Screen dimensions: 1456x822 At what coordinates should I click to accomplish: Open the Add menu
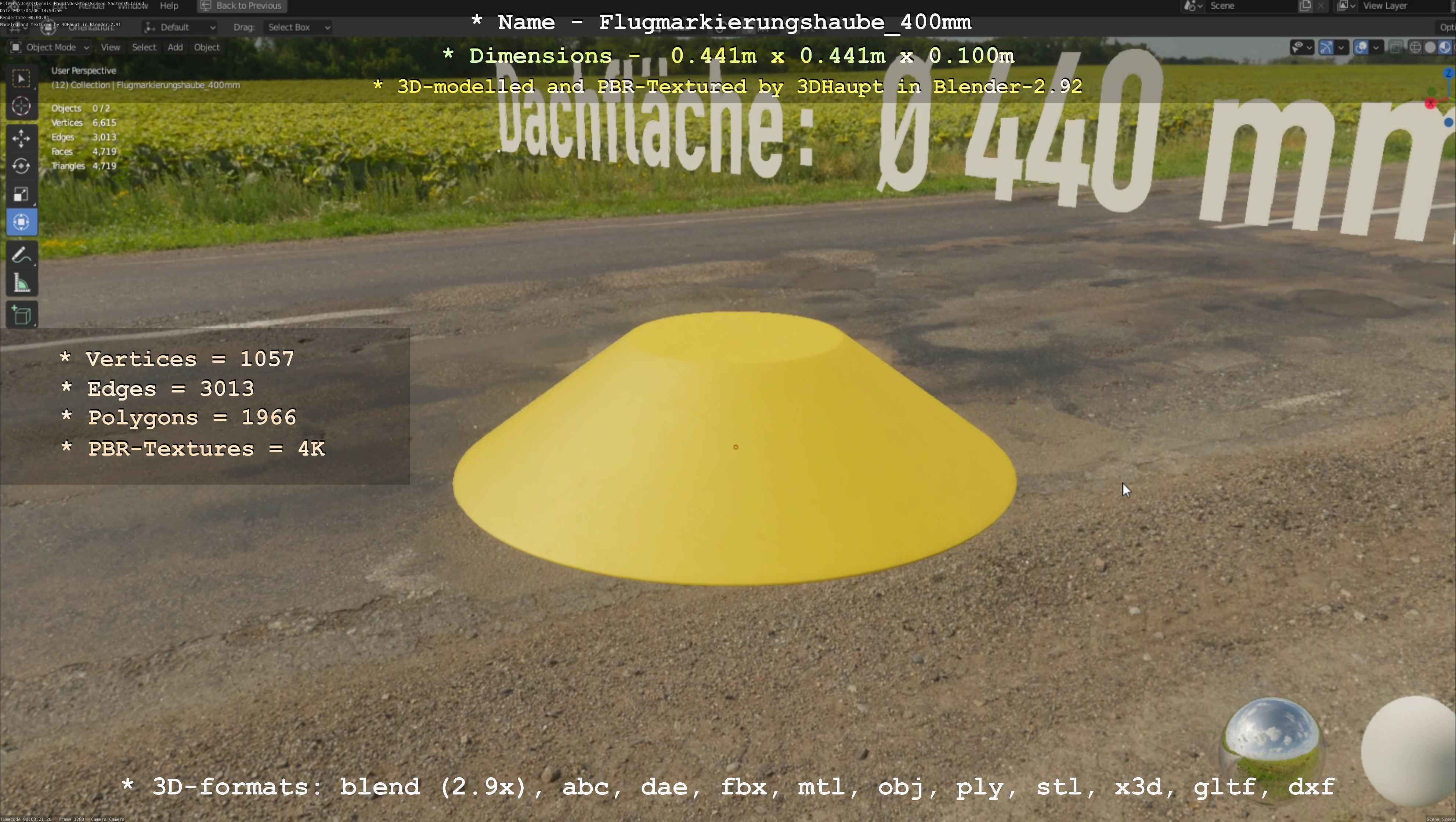(175, 47)
